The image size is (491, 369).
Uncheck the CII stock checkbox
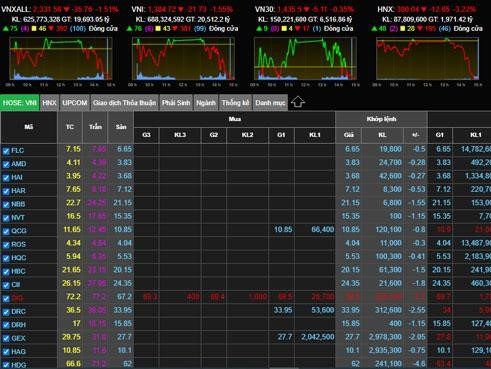coord(6,285)
